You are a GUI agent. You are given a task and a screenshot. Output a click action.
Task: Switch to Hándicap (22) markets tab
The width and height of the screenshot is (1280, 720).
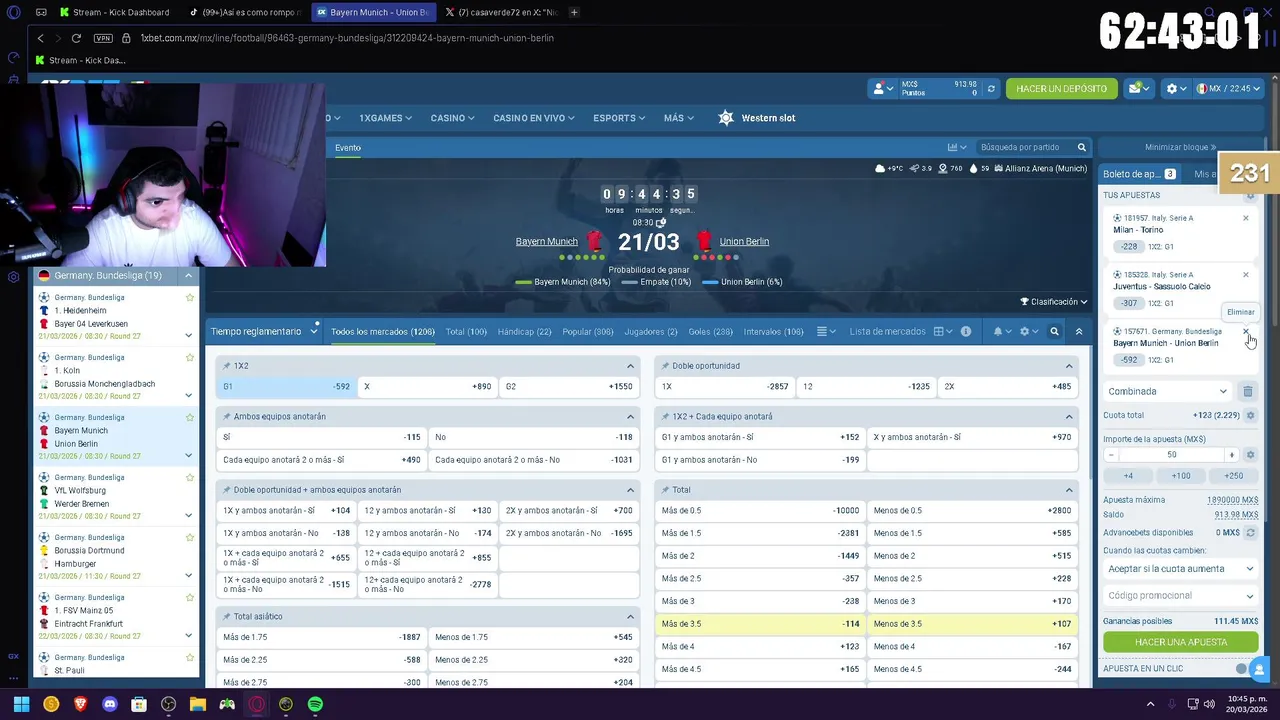[524, 331]
